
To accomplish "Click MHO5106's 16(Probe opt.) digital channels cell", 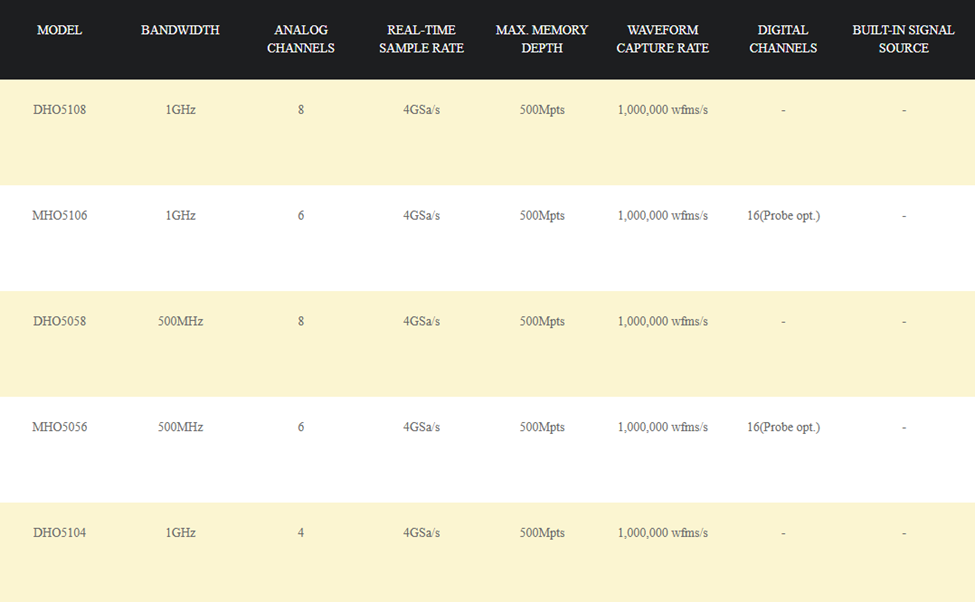I will (783, 216).
